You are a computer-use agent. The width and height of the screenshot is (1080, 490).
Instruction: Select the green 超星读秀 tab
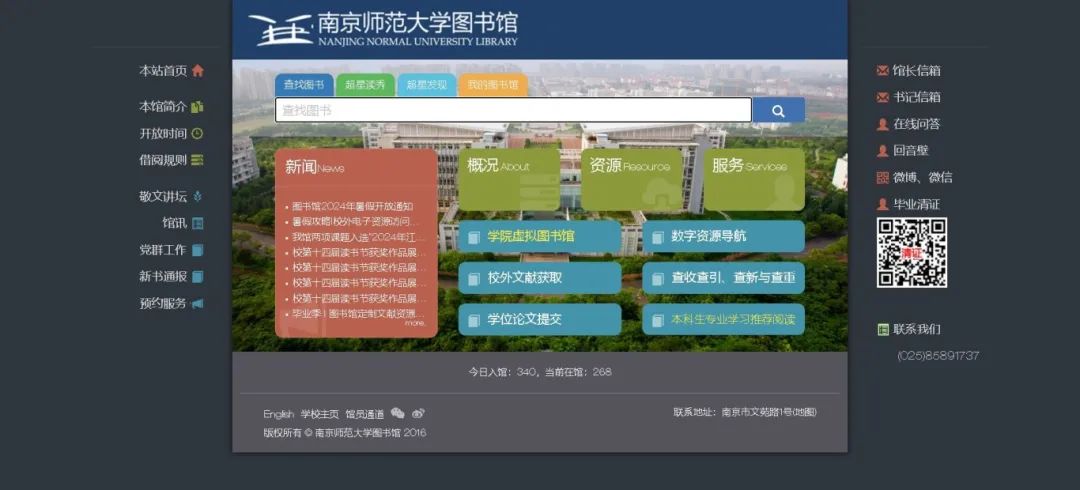(x=365, y=85)
